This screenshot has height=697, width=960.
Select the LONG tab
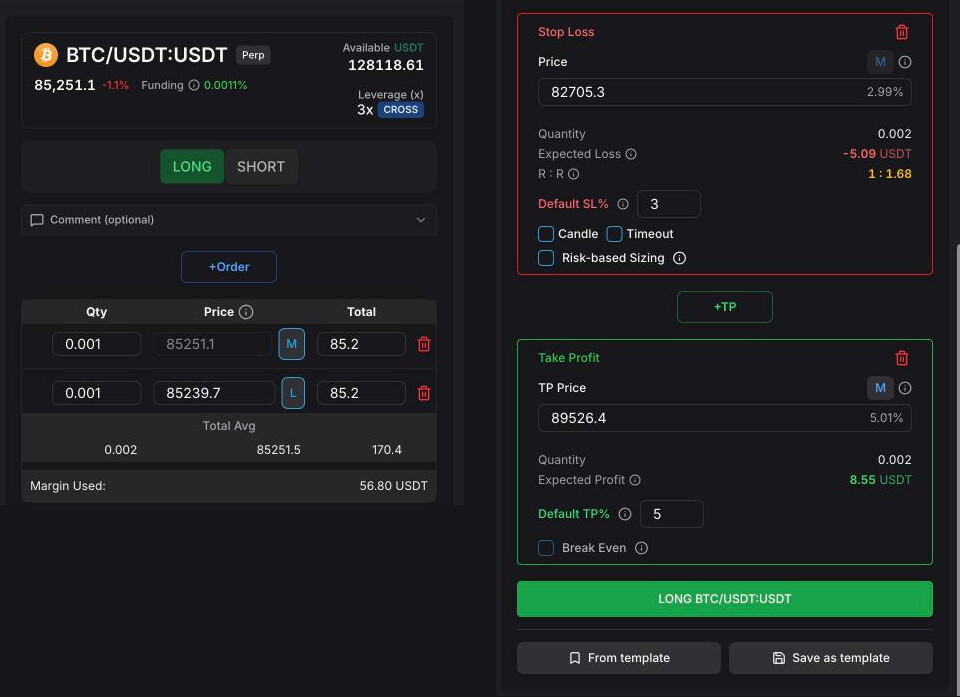click(x=192, y=167)
